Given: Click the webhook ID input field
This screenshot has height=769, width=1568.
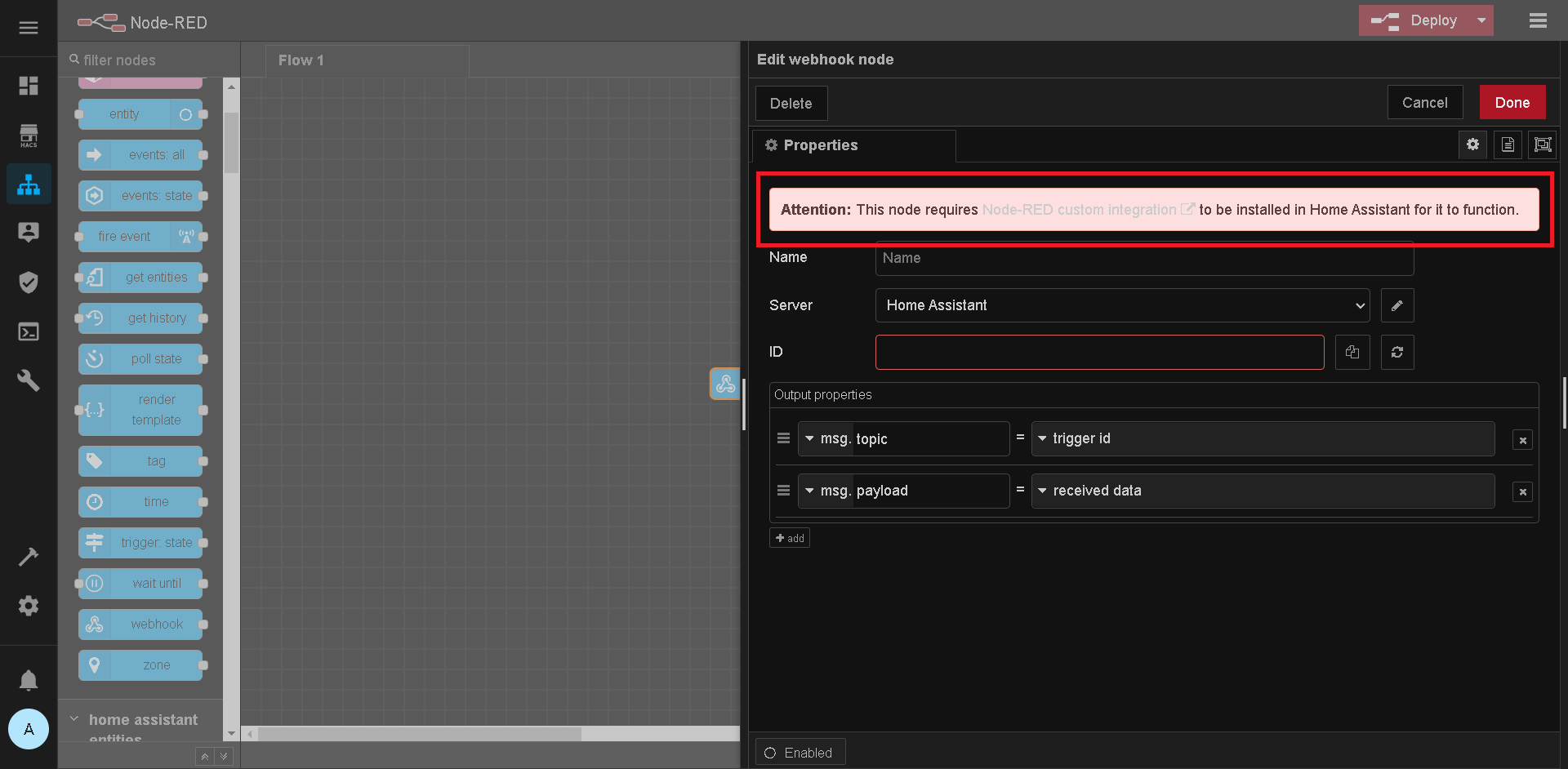Looking at the screenshot, I should 1099,352.
